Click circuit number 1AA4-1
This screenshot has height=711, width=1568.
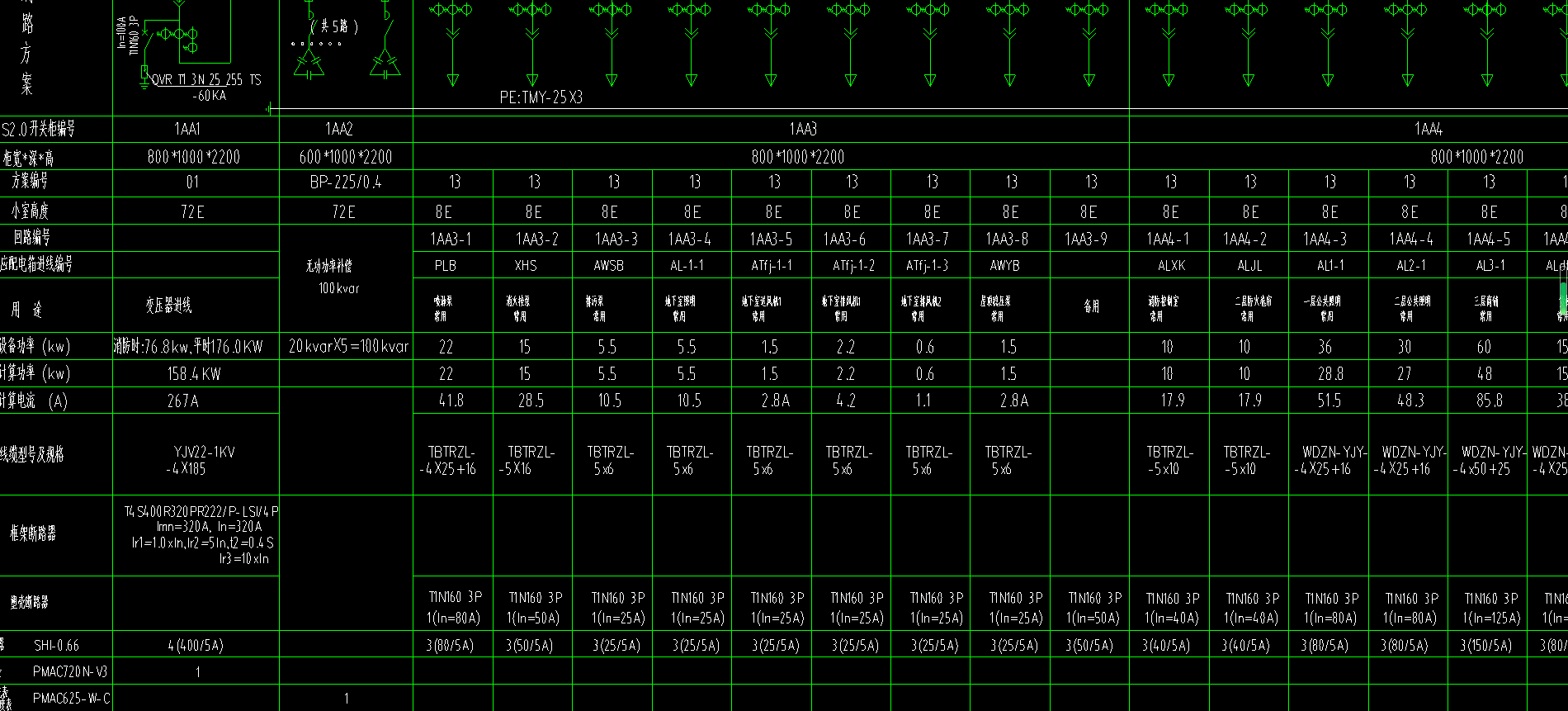click(1168, 239)
